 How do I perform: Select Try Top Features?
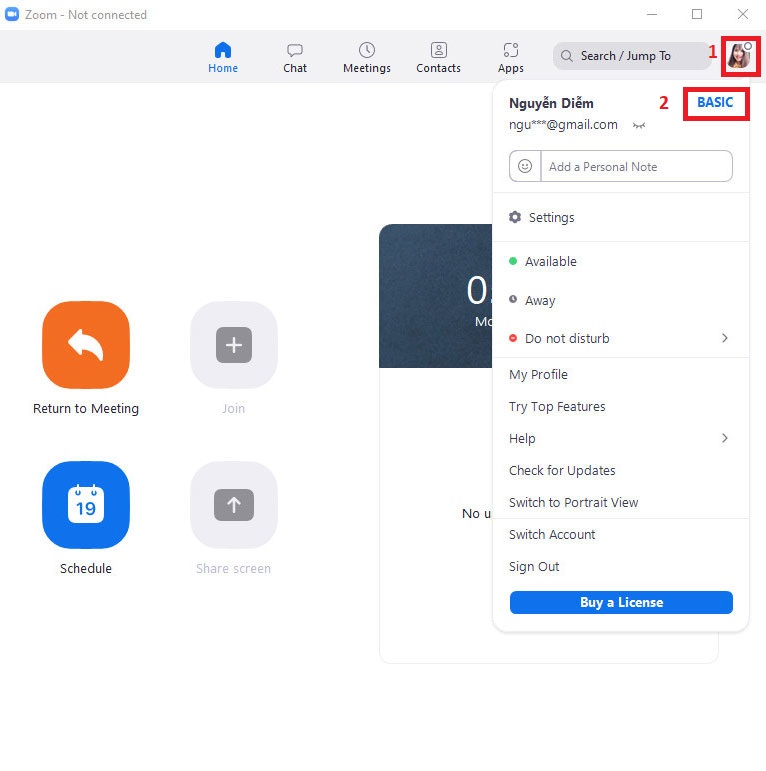coord(620,407)
